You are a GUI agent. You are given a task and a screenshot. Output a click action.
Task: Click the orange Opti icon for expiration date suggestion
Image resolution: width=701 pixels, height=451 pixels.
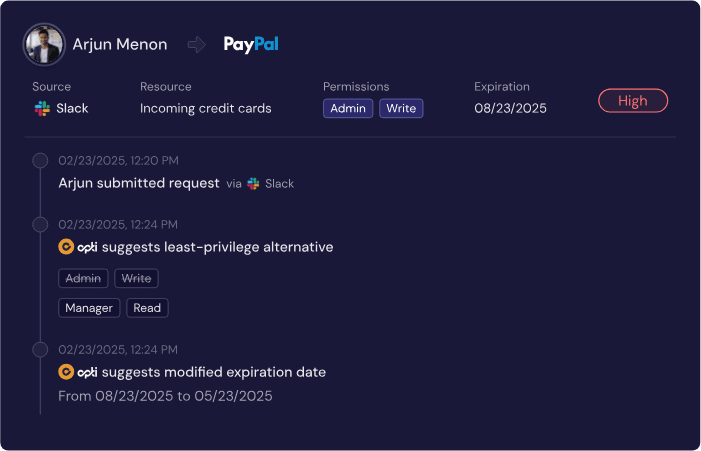point(66,372)
